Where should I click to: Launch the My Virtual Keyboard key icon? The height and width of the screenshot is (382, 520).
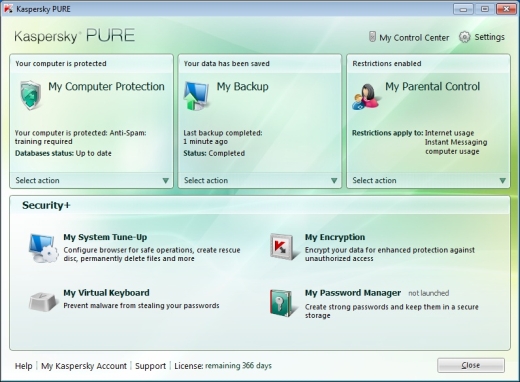[x=42, y=301]
